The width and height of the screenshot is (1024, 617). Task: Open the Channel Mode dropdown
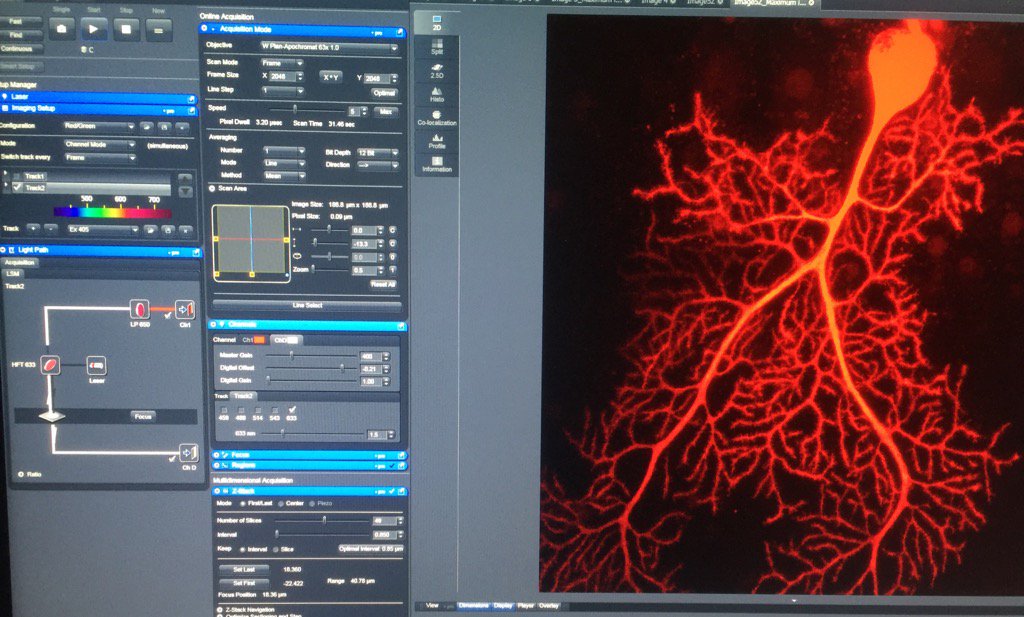point(99,144)
